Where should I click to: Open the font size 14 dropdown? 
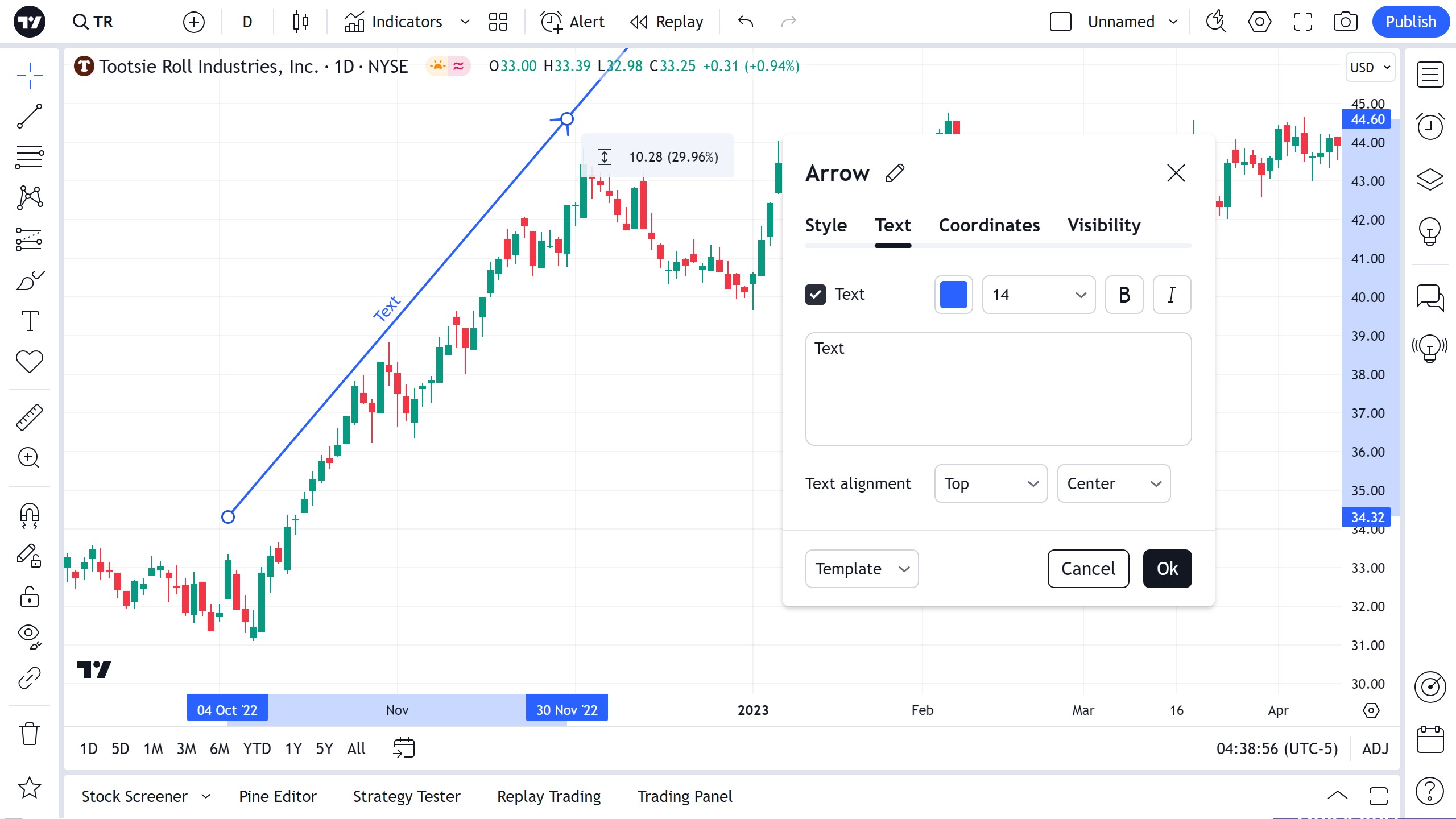tap(1039, 295)
